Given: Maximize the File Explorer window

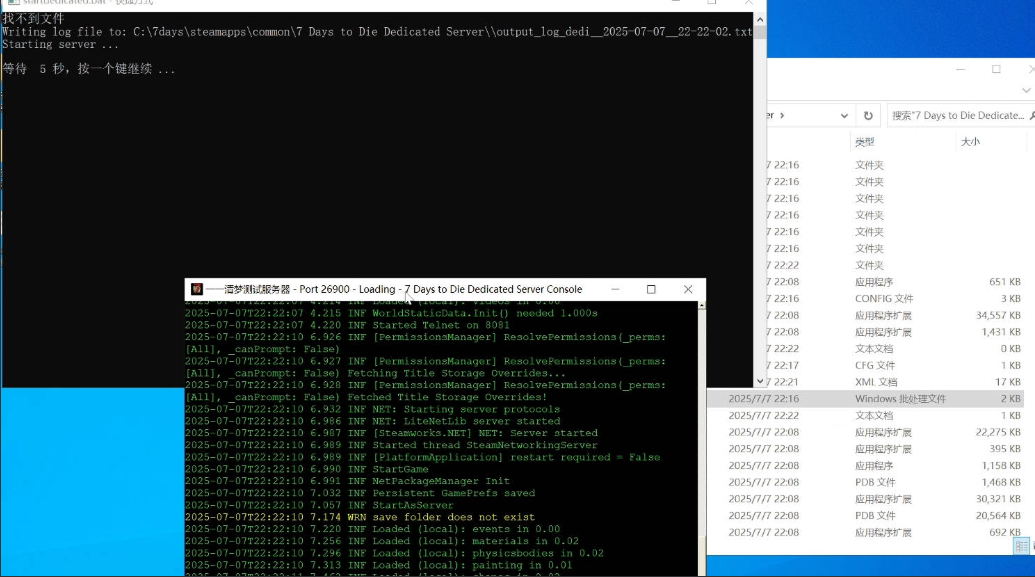Looking at the screenshot, I should click(996, 69).
